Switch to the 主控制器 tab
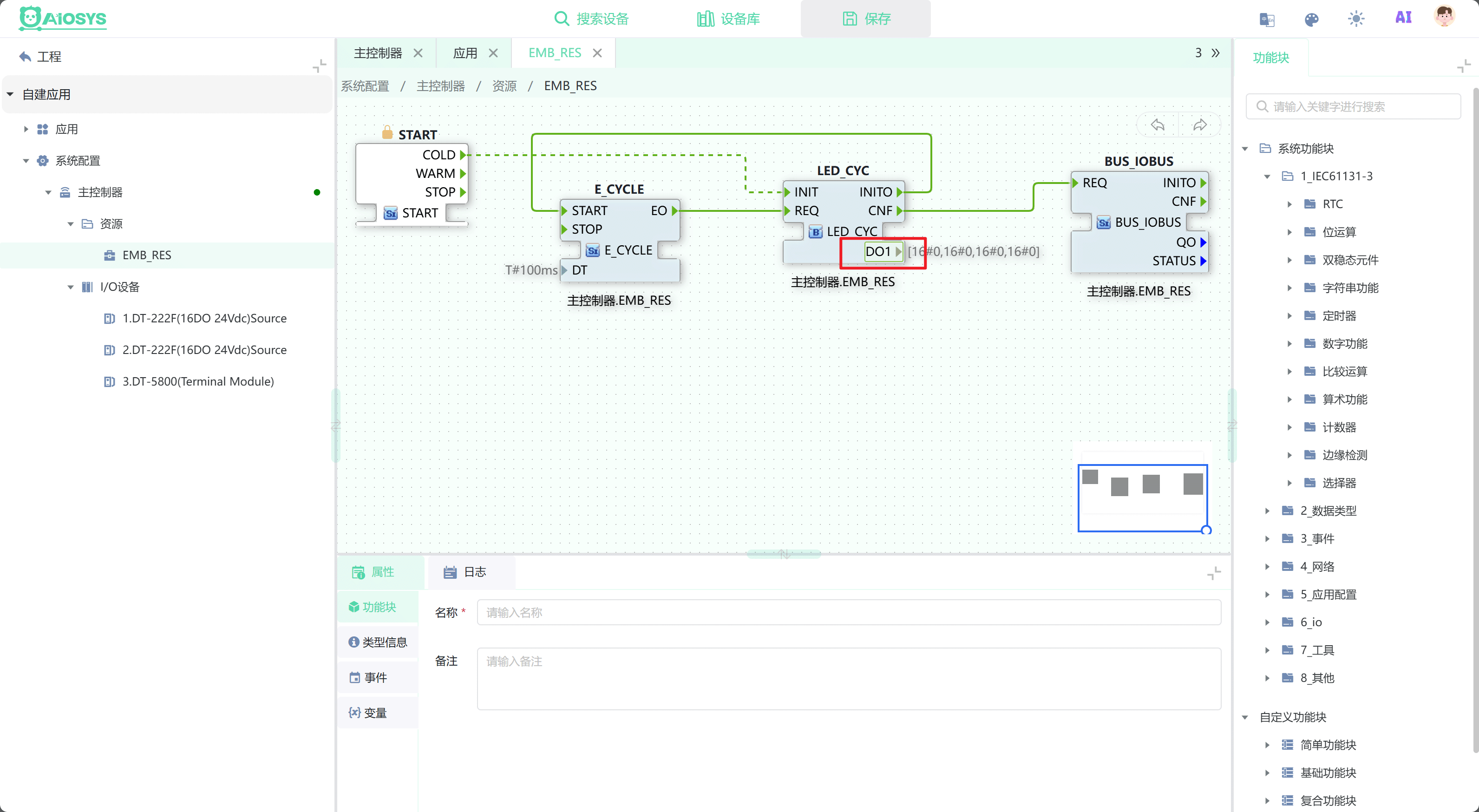This screenshot has height=812, width=1479. tap(377, 53)
